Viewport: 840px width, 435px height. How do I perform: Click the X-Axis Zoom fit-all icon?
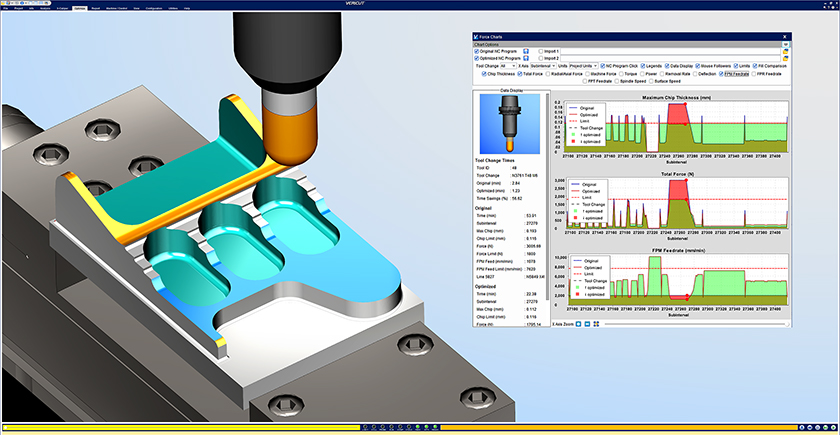(597, 324)
